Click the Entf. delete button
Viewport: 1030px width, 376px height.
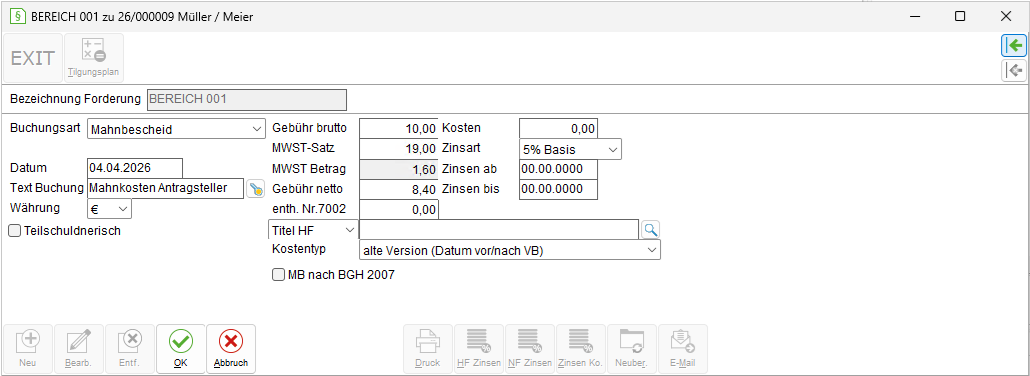(x=129, y=349)
